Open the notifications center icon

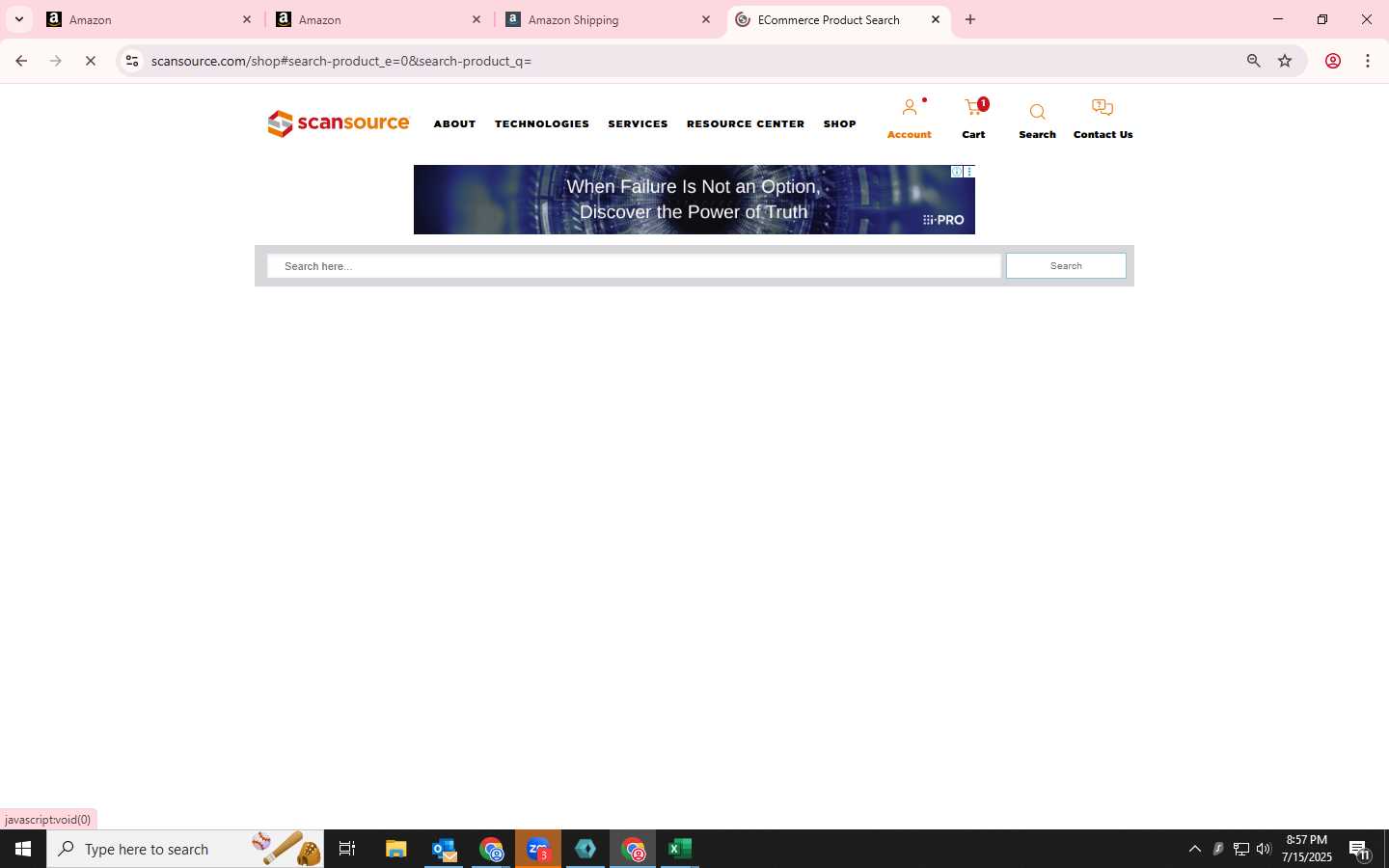click(x=1360, y=850)
